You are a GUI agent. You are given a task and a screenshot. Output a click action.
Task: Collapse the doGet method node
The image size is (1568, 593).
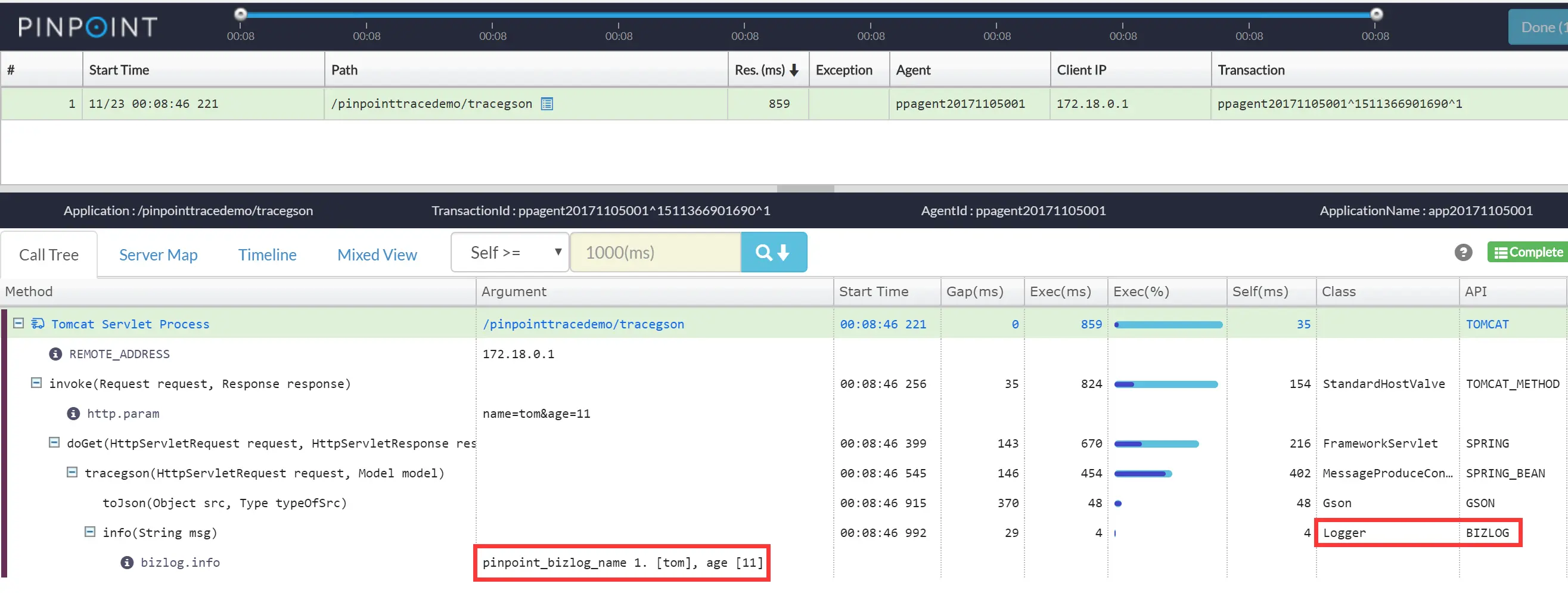pyautogui.click(x=54, y=443)
